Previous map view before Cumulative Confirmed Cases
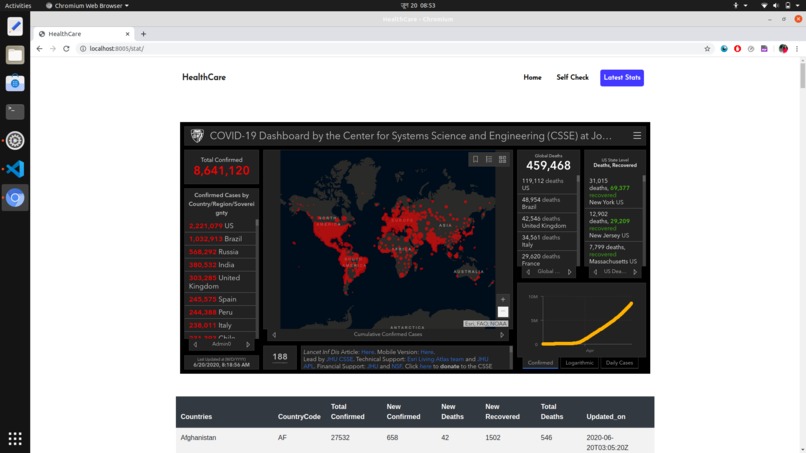 coord(274,335)
